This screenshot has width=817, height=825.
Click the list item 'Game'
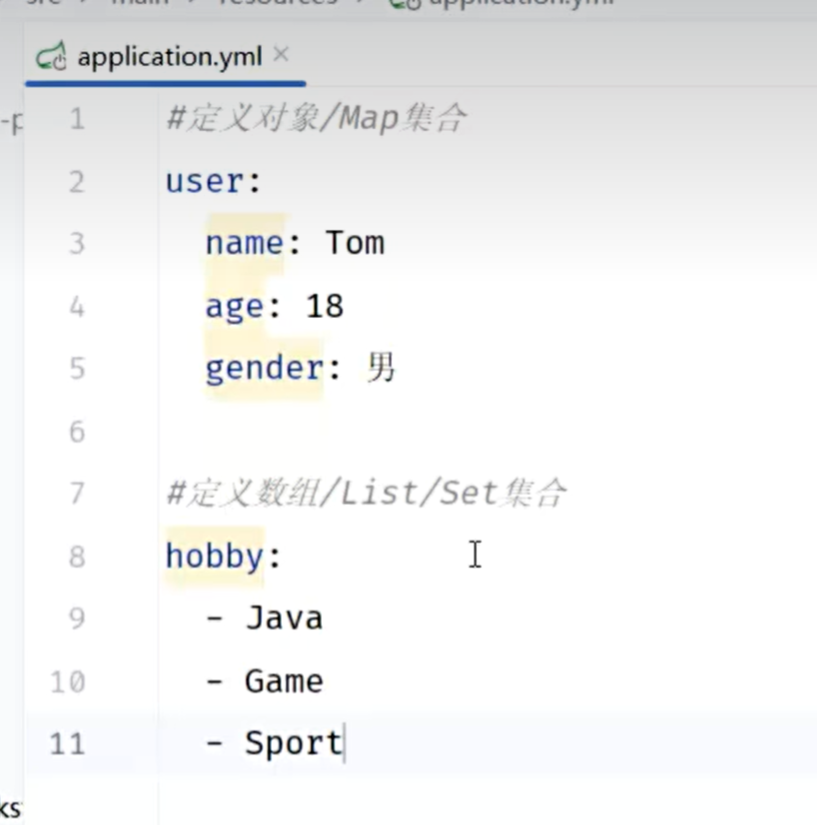click(x=284, y=681)
